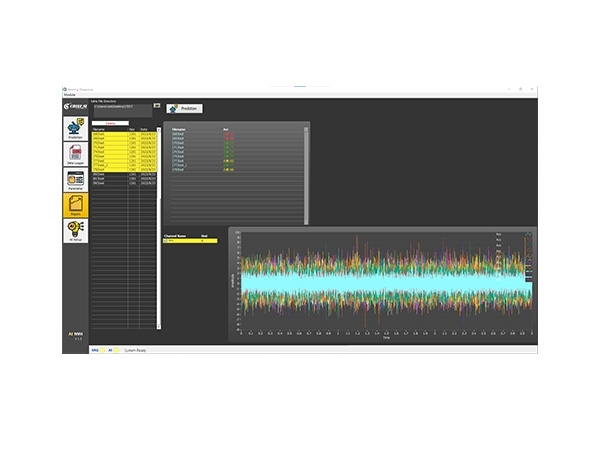Screen dimensions: 600x450
Task: Open the AI Setup module
Action: point(75,231)
